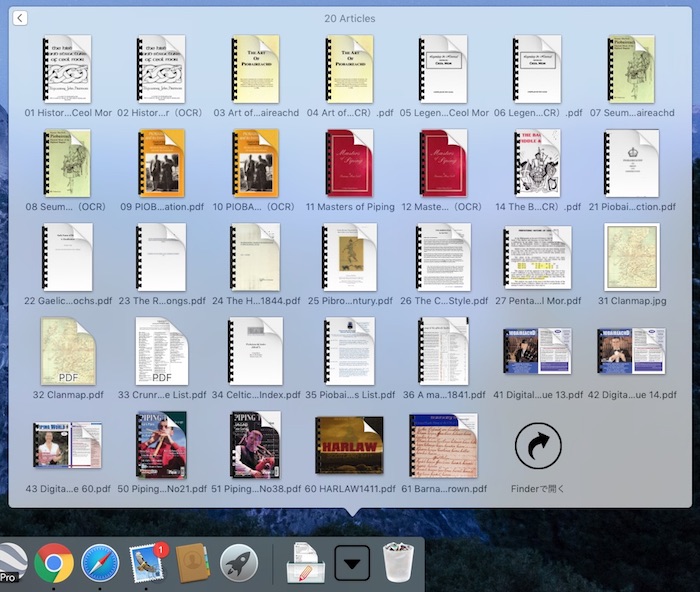Open 02 Histor...r (OCR) document
This screenshot has width=700, height=592.
point(161,70)
